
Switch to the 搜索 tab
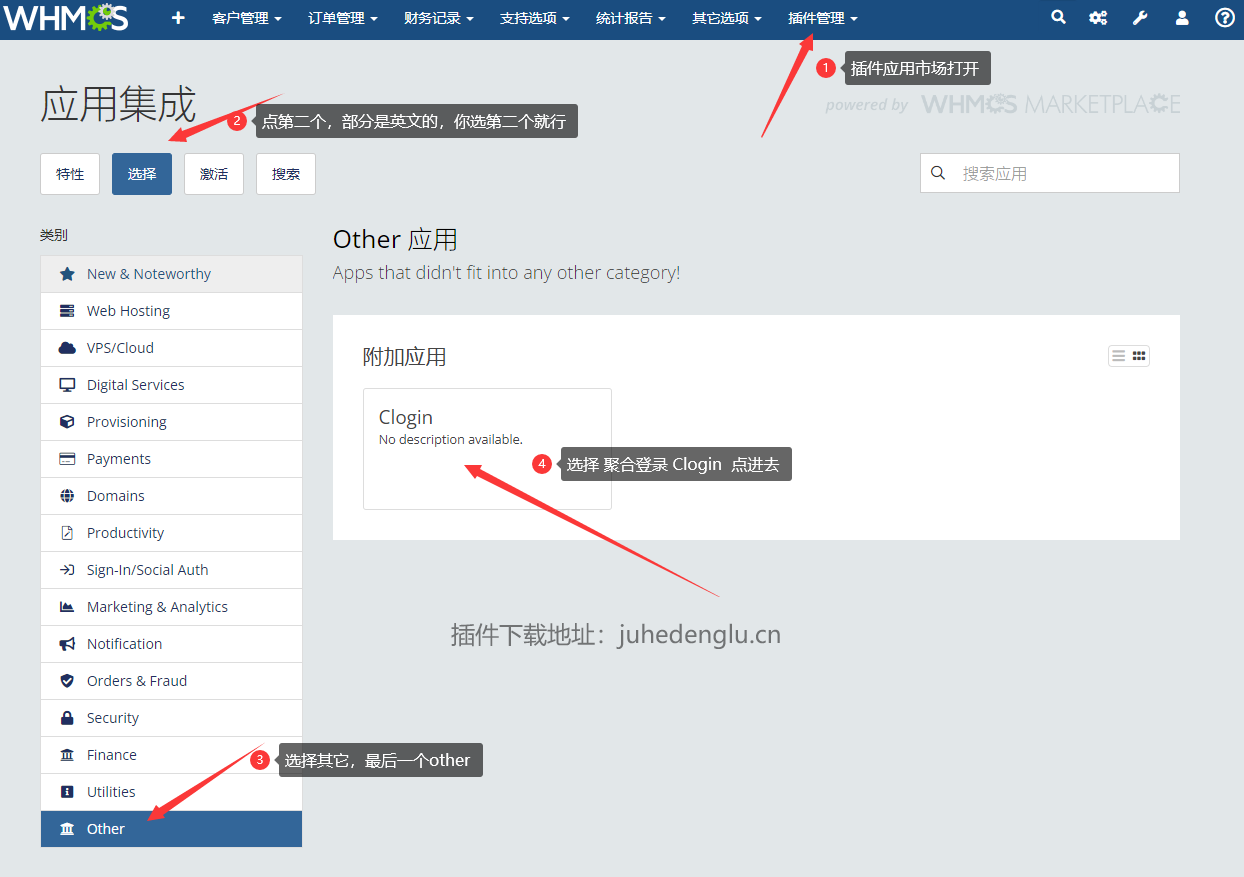286,174
